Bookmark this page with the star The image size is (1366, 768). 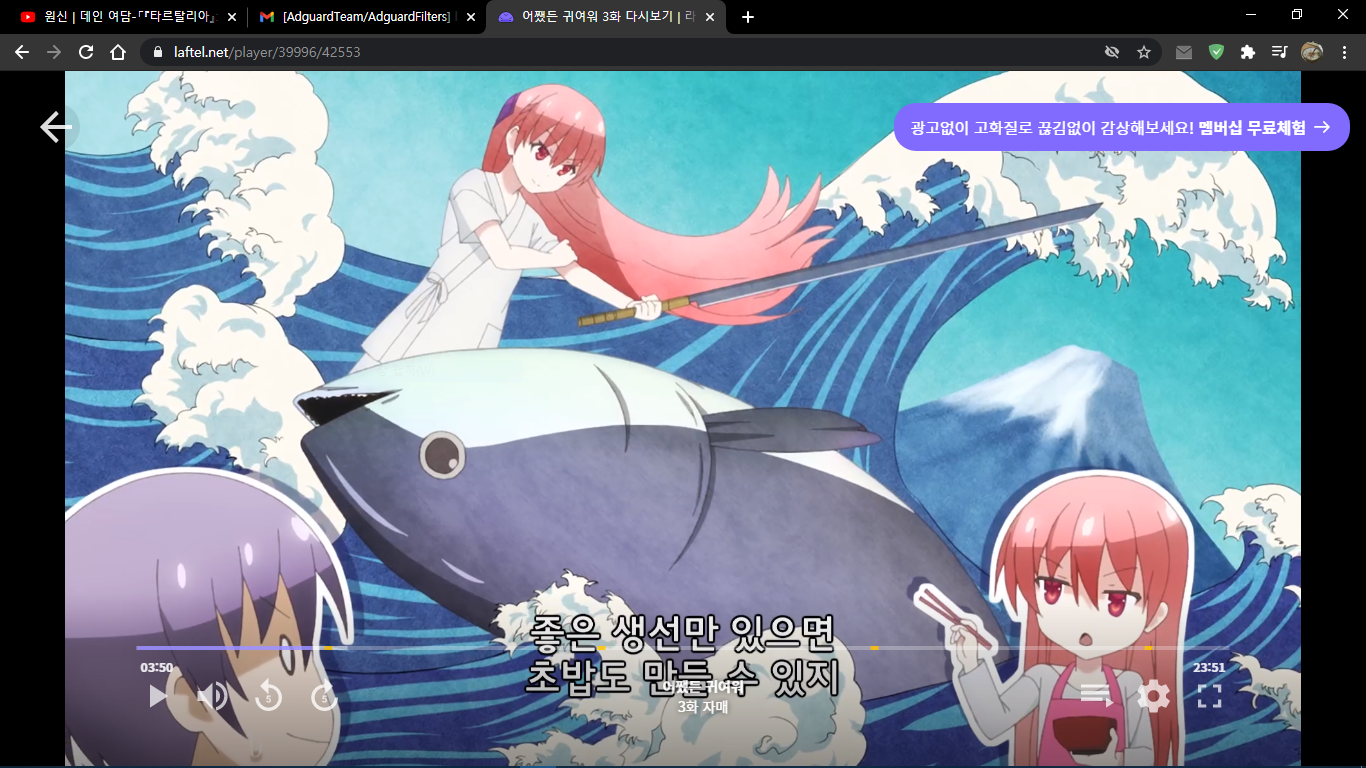1144,52
